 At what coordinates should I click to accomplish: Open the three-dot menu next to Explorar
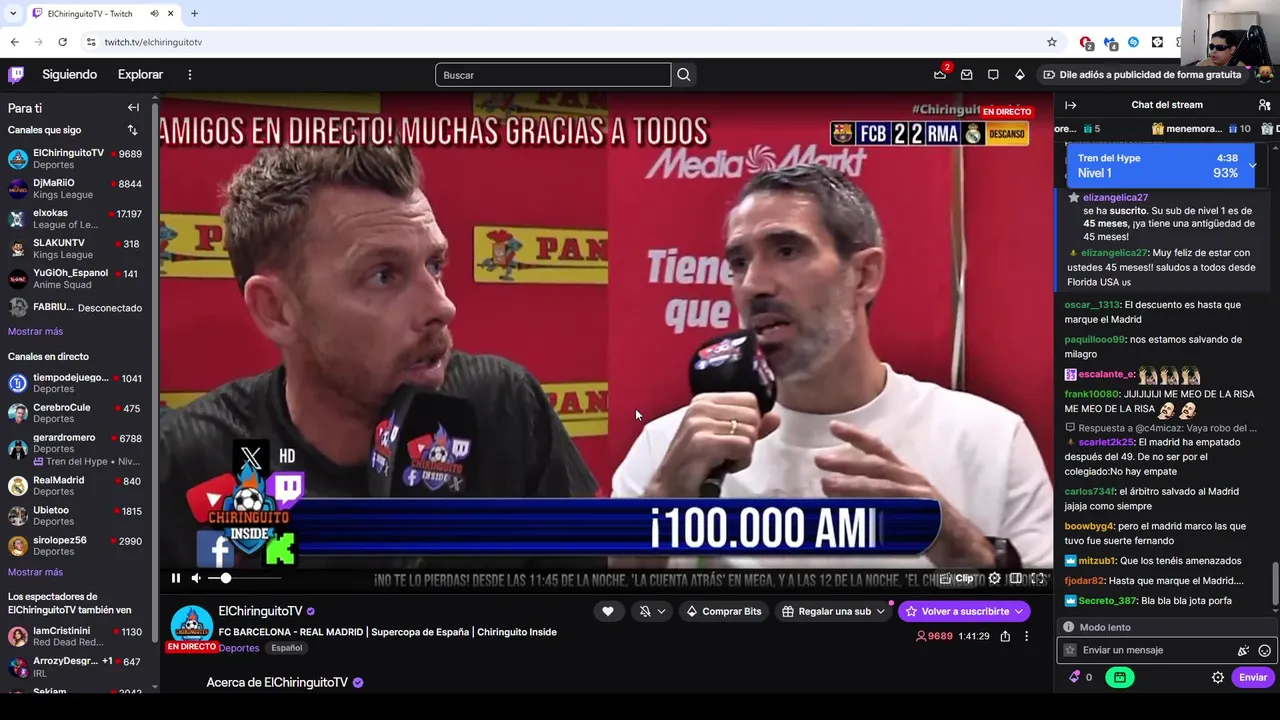(x=189, y=75)
